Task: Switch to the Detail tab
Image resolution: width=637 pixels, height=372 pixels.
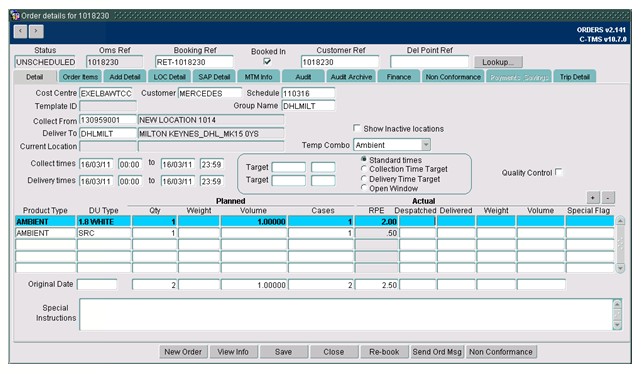Action: [x=35, y=77]
